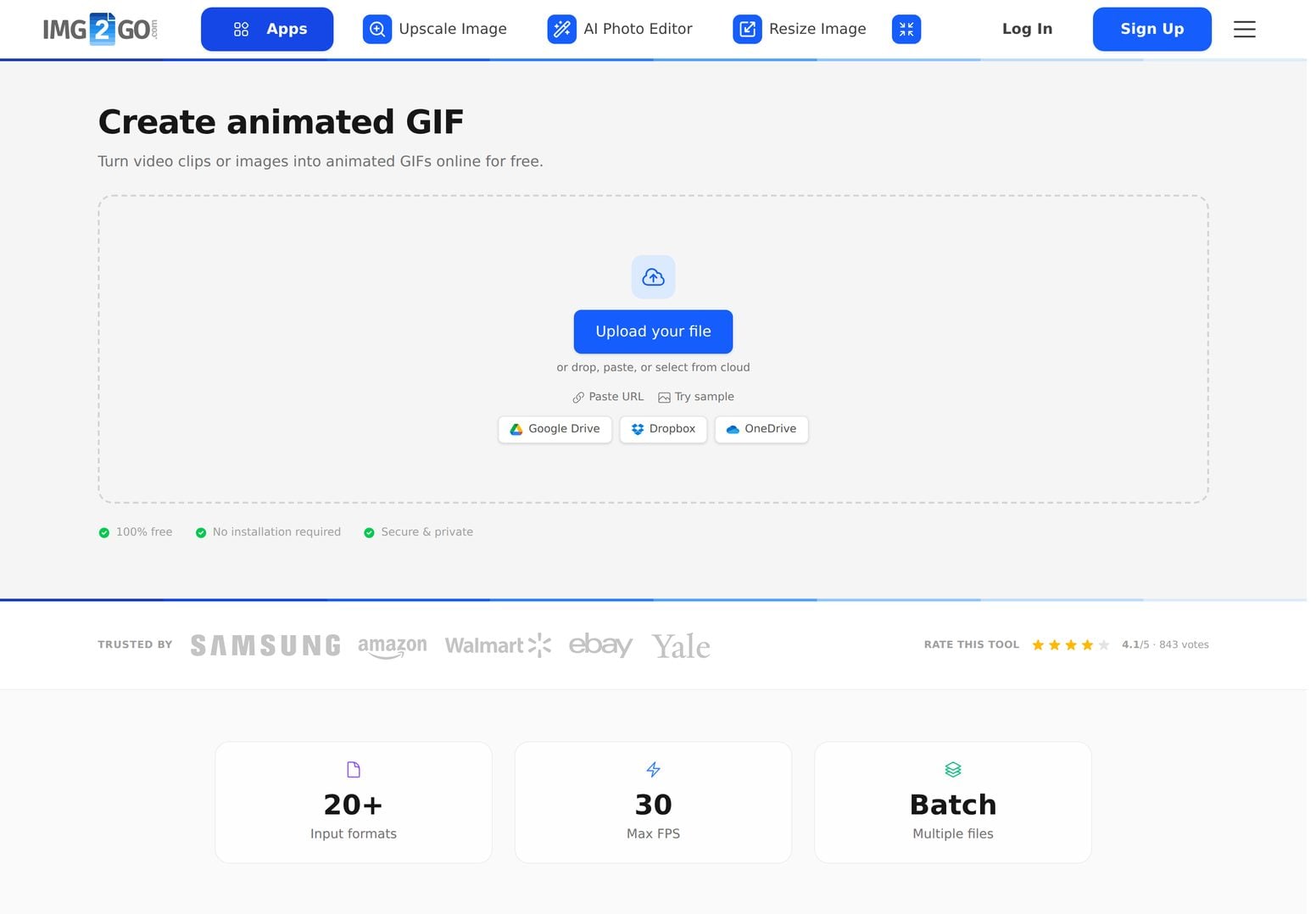Screen dimensions: 1316x914
Task: Click 'No installation required' text
Action: click(276, 532)
